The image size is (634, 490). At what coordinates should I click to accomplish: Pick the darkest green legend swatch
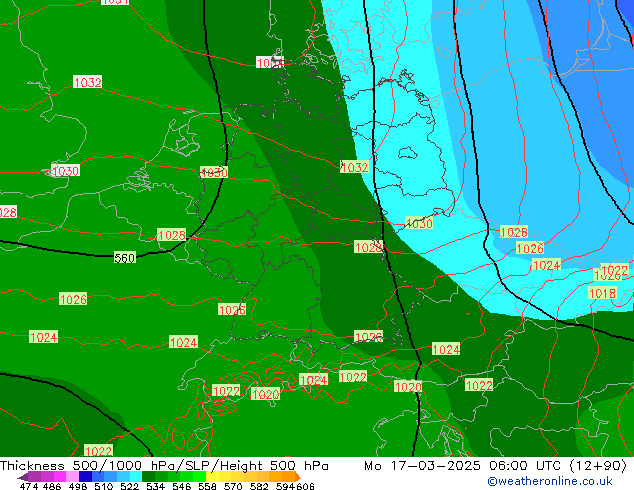pos(148,477)
